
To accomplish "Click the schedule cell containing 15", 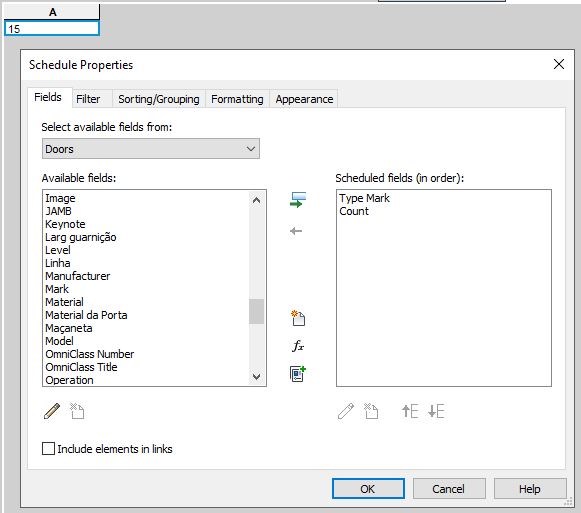I will click(52, 29).
